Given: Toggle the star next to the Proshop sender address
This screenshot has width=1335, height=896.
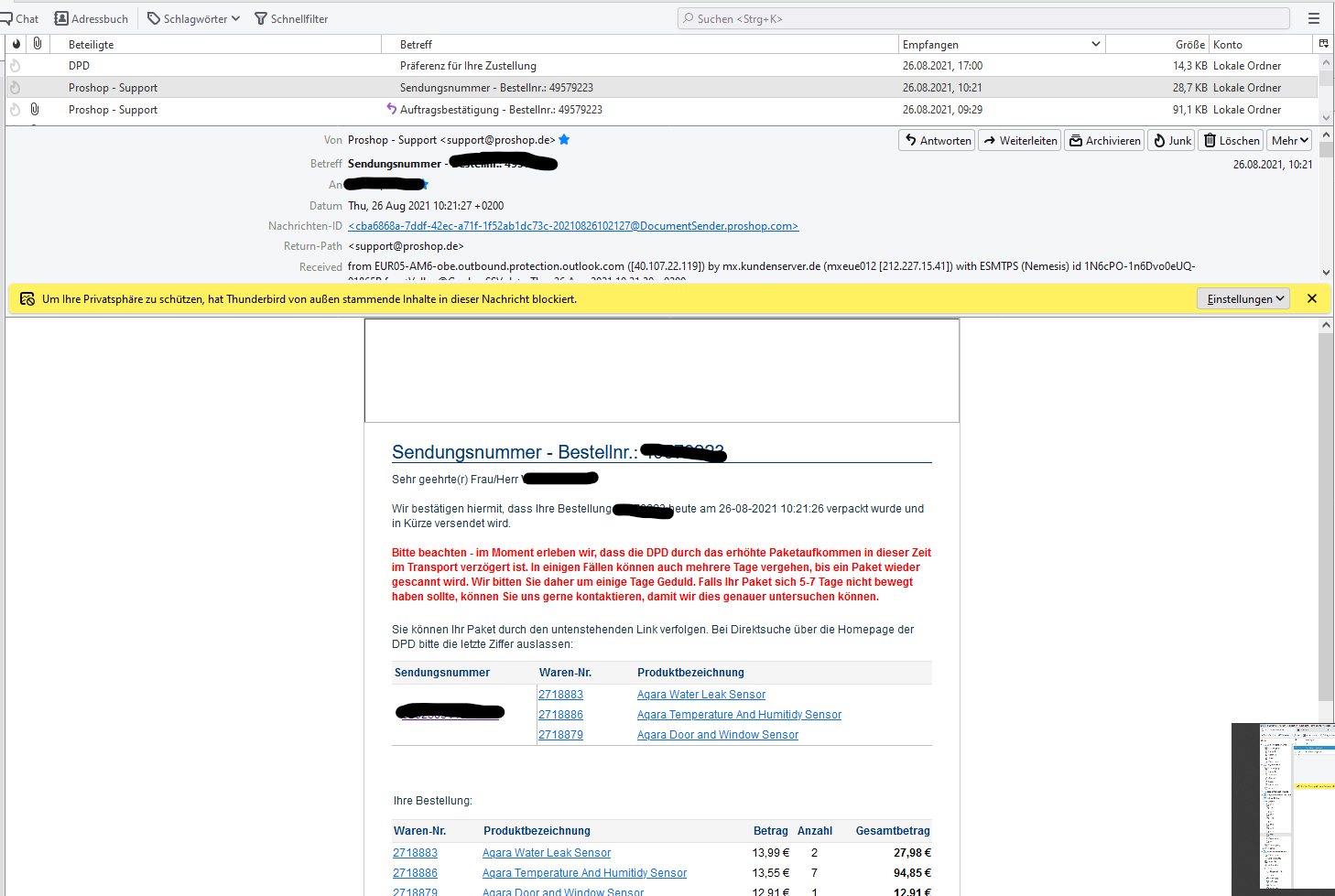Looking at the screenshot, I should (564, 139).
